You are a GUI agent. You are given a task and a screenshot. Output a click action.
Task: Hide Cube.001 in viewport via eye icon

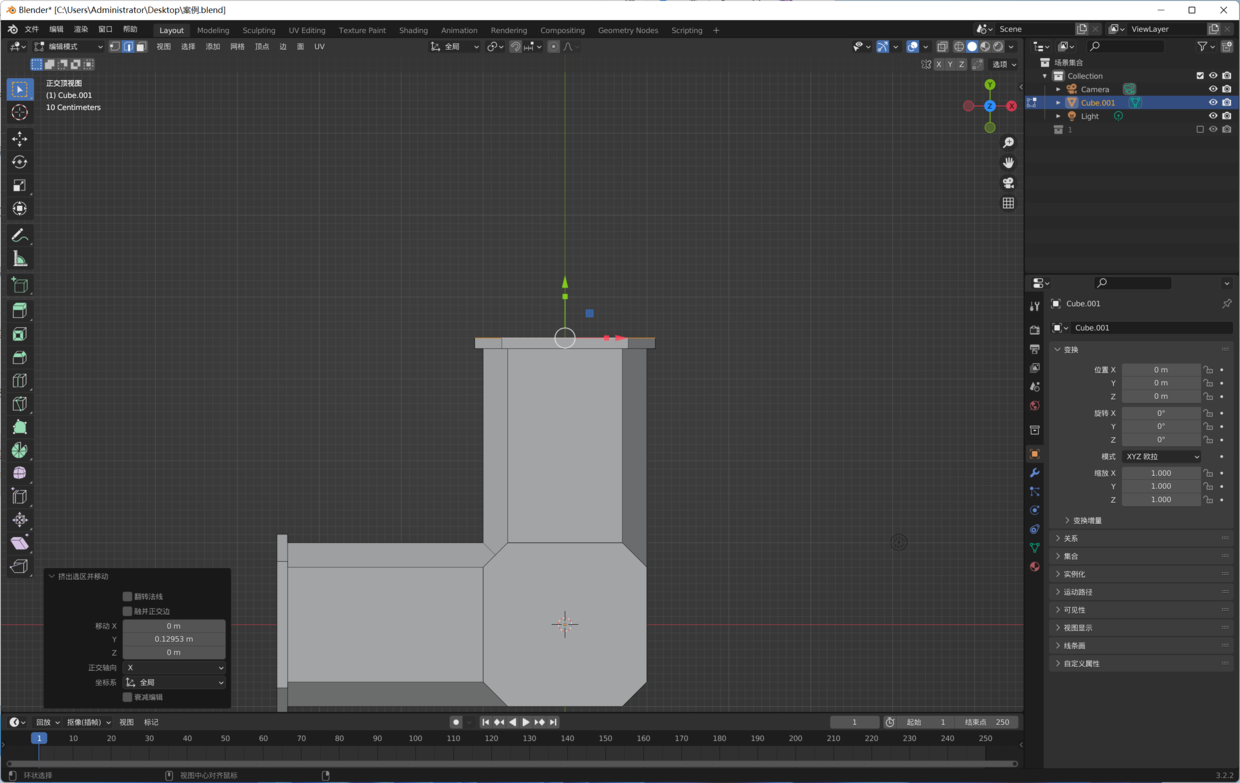[1213, 102]
